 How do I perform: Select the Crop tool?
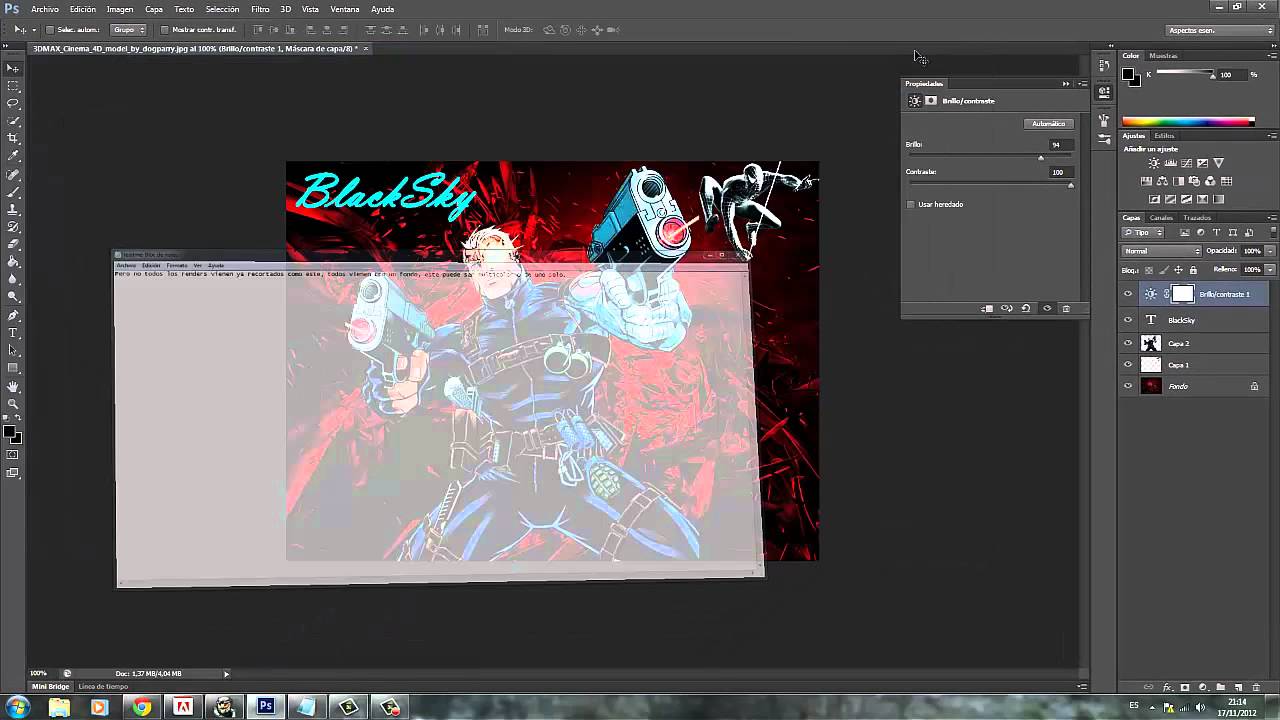pos(13,138)
